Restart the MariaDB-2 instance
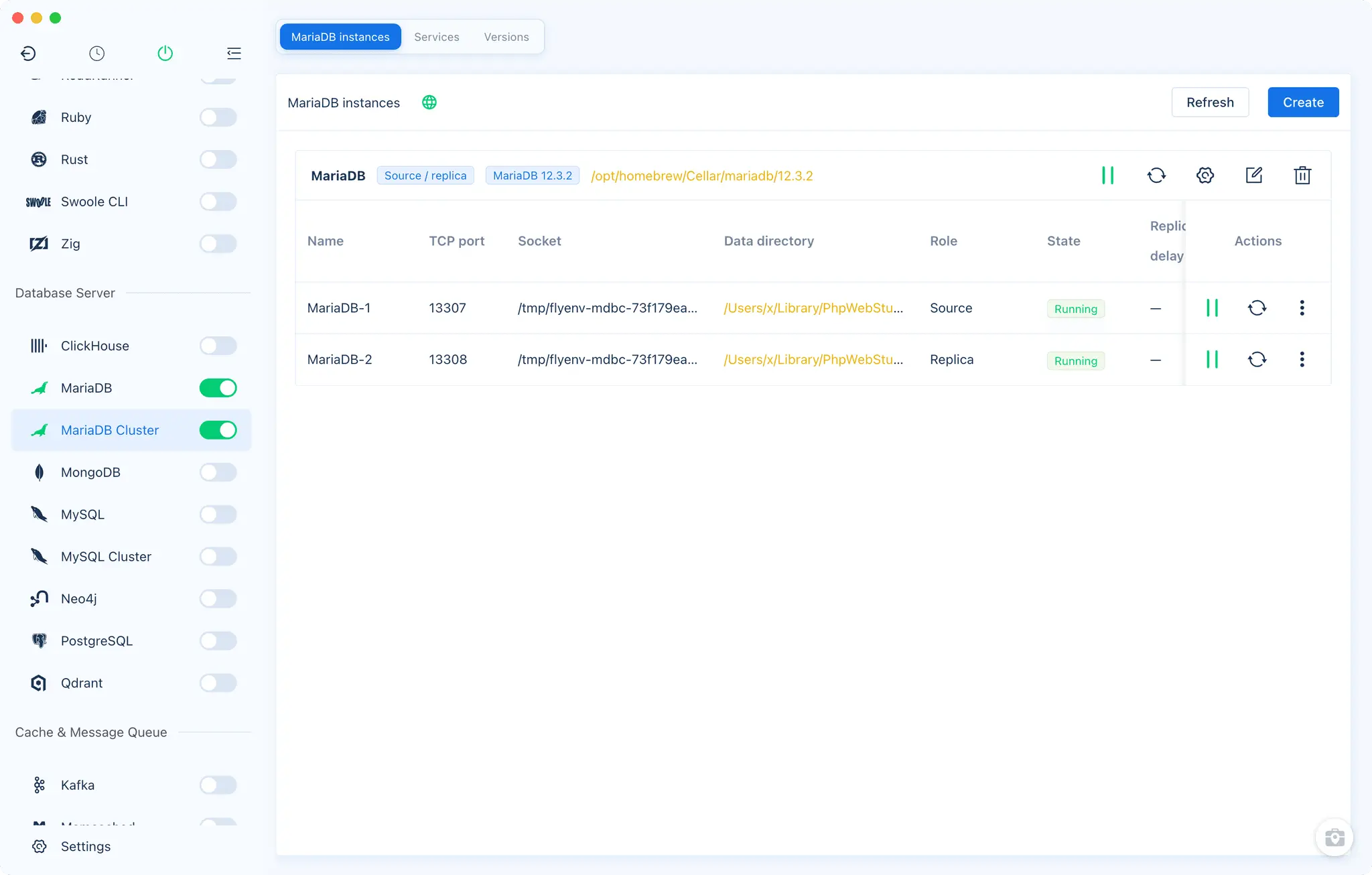1372x875 pixels. 1257,360
